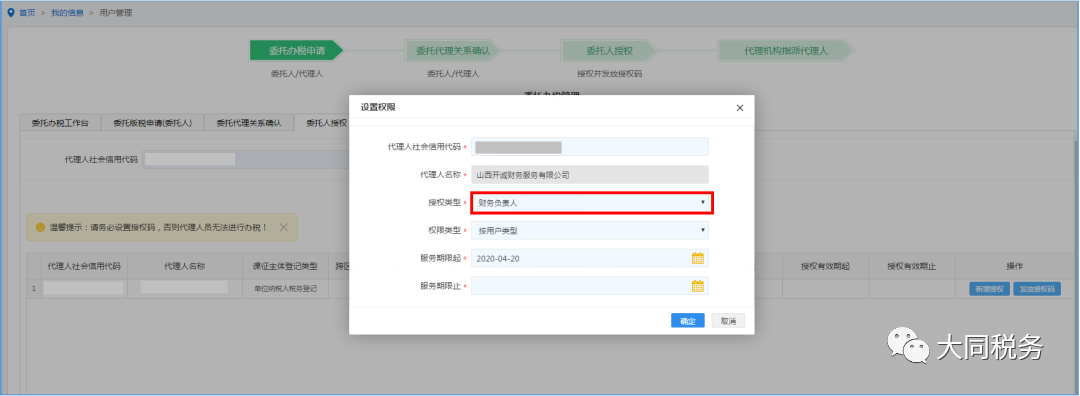Viewport: 1080px width, 396px height.
Task: Dismiss the 温馨提示 notice banner
Action: 284,227
